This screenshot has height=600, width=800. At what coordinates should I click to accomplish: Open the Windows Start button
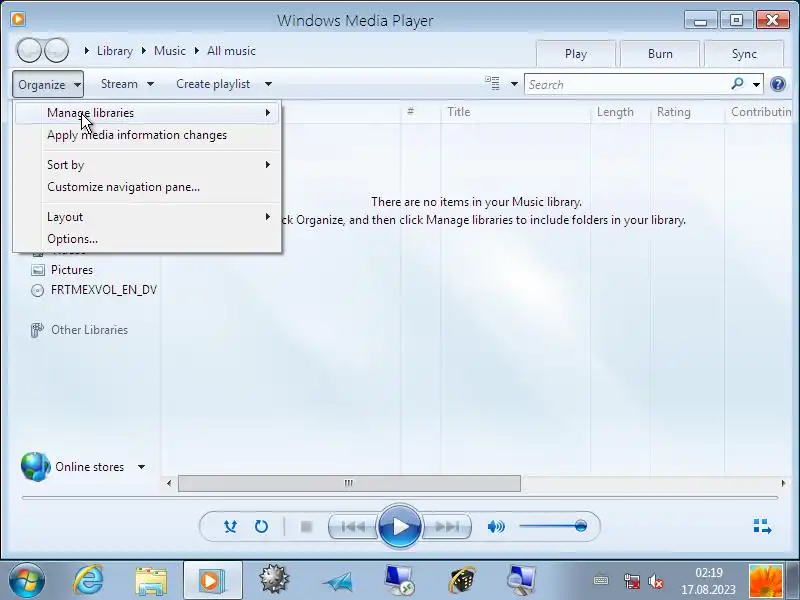27,580
